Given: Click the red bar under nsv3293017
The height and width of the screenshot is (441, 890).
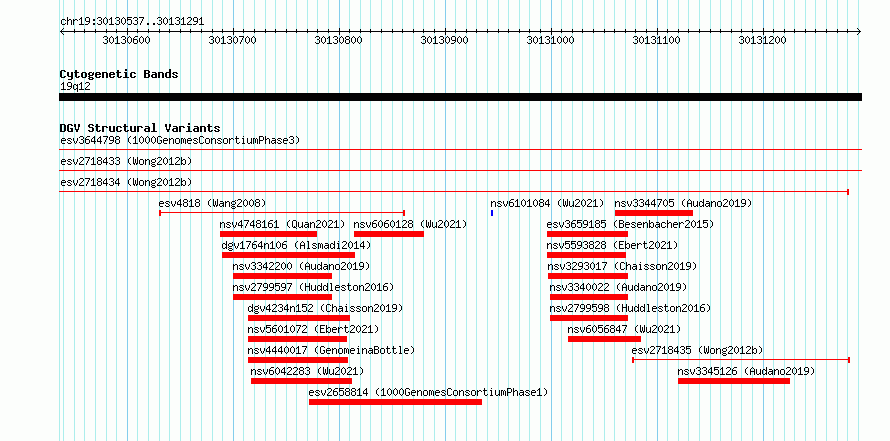Looking at the screenshot, I should 588,276.
